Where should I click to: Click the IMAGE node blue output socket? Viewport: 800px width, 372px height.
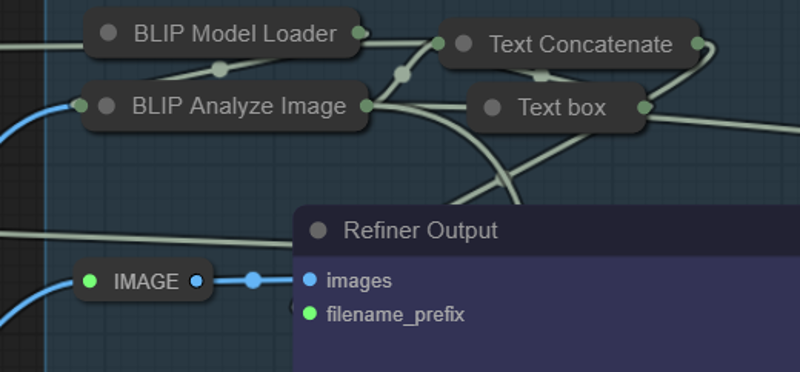click(x=196, y=281)
